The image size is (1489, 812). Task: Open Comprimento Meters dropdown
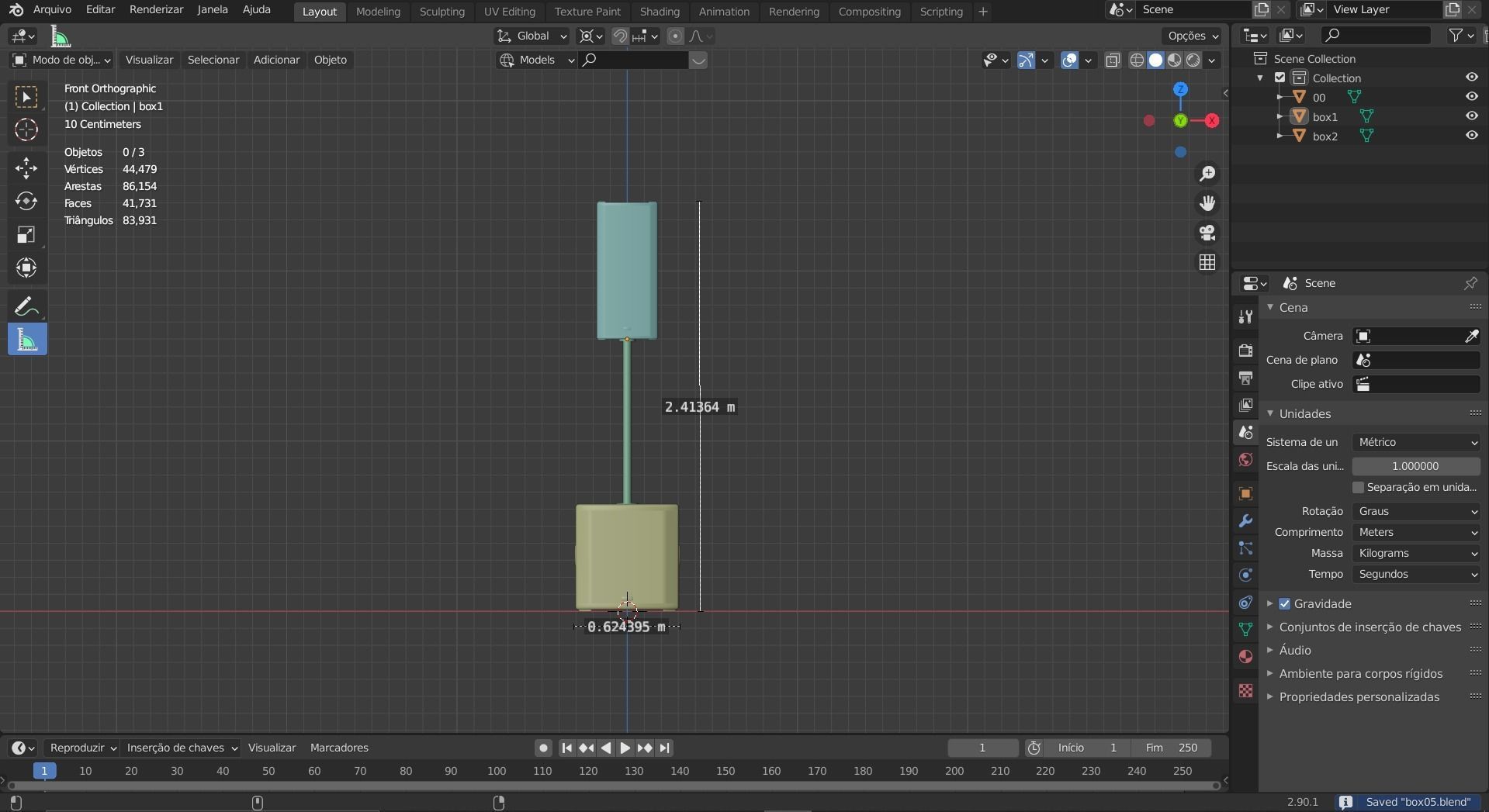pyautogui.click(x=1416, y=532)
